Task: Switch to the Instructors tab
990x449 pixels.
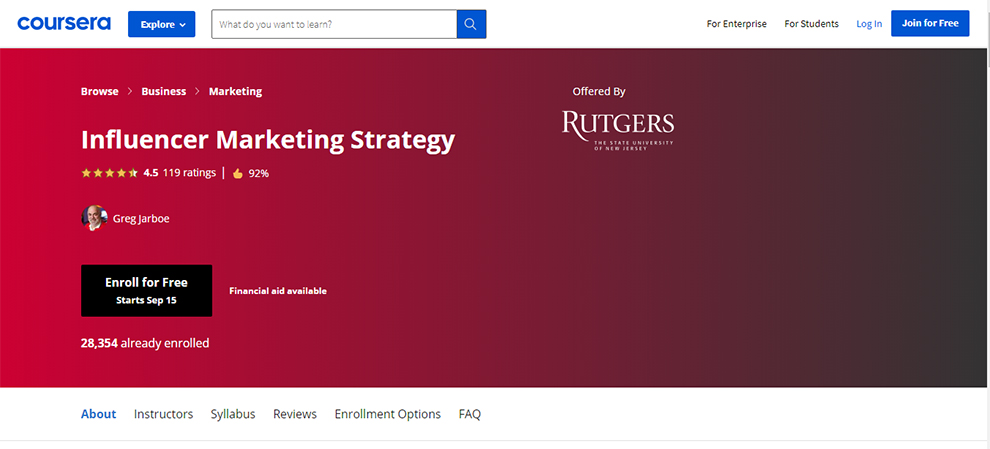Action: (164, 414)
